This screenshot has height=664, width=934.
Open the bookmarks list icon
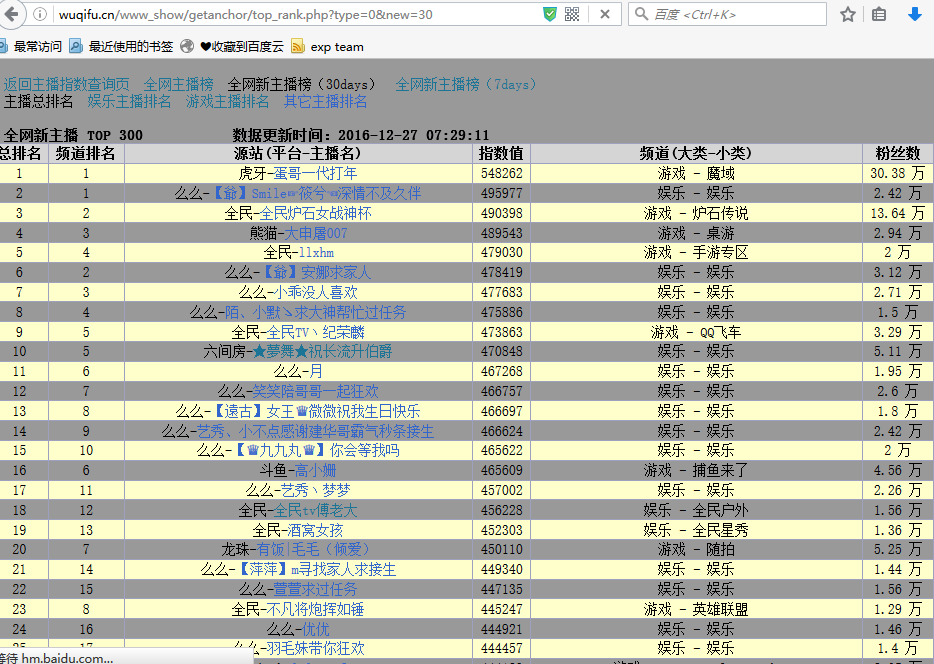[879, 15]
